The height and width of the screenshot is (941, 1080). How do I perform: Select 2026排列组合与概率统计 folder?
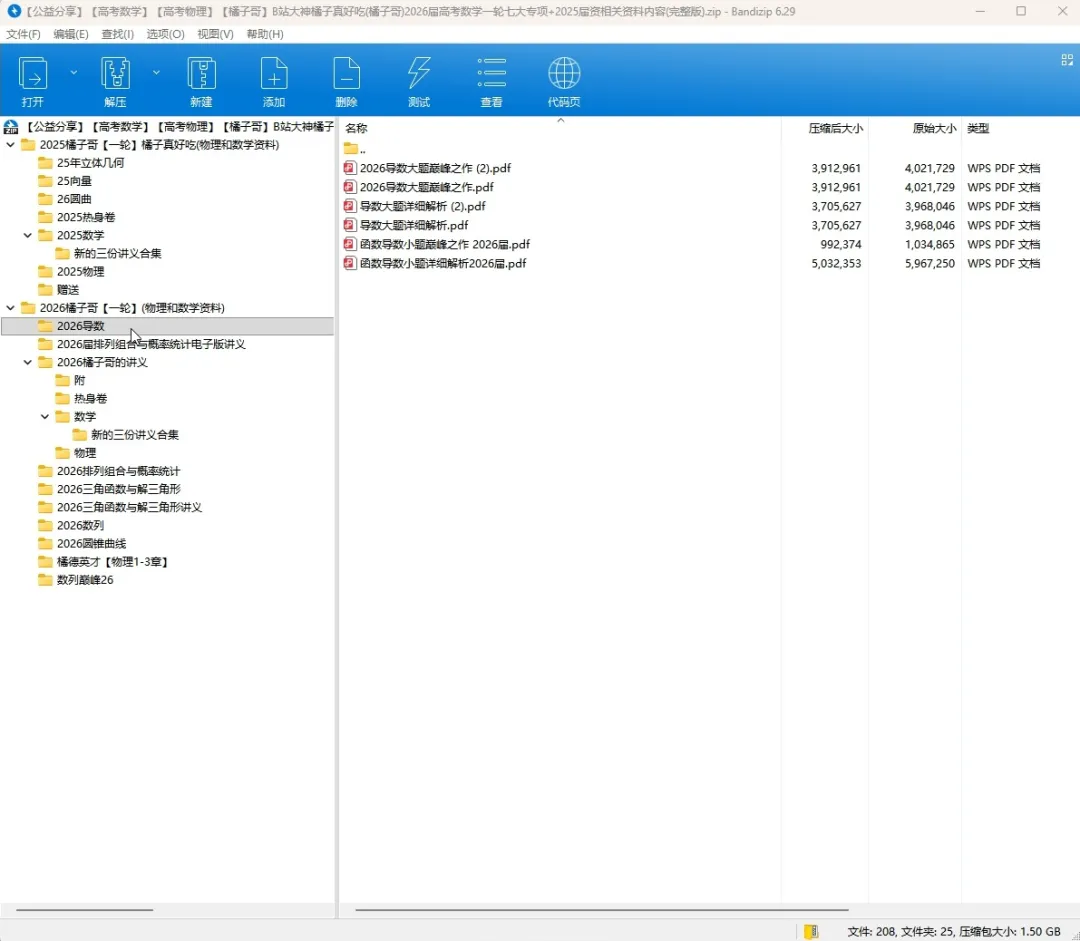[x=118, y=470]
